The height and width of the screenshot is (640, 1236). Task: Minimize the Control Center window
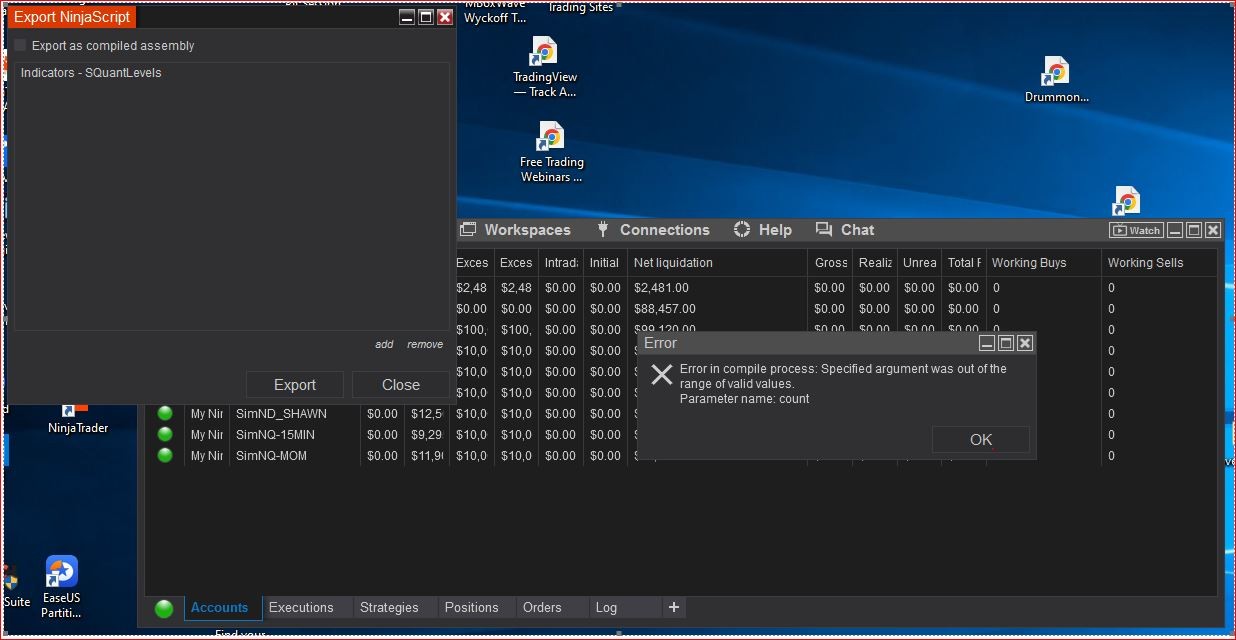[1176, 230]
